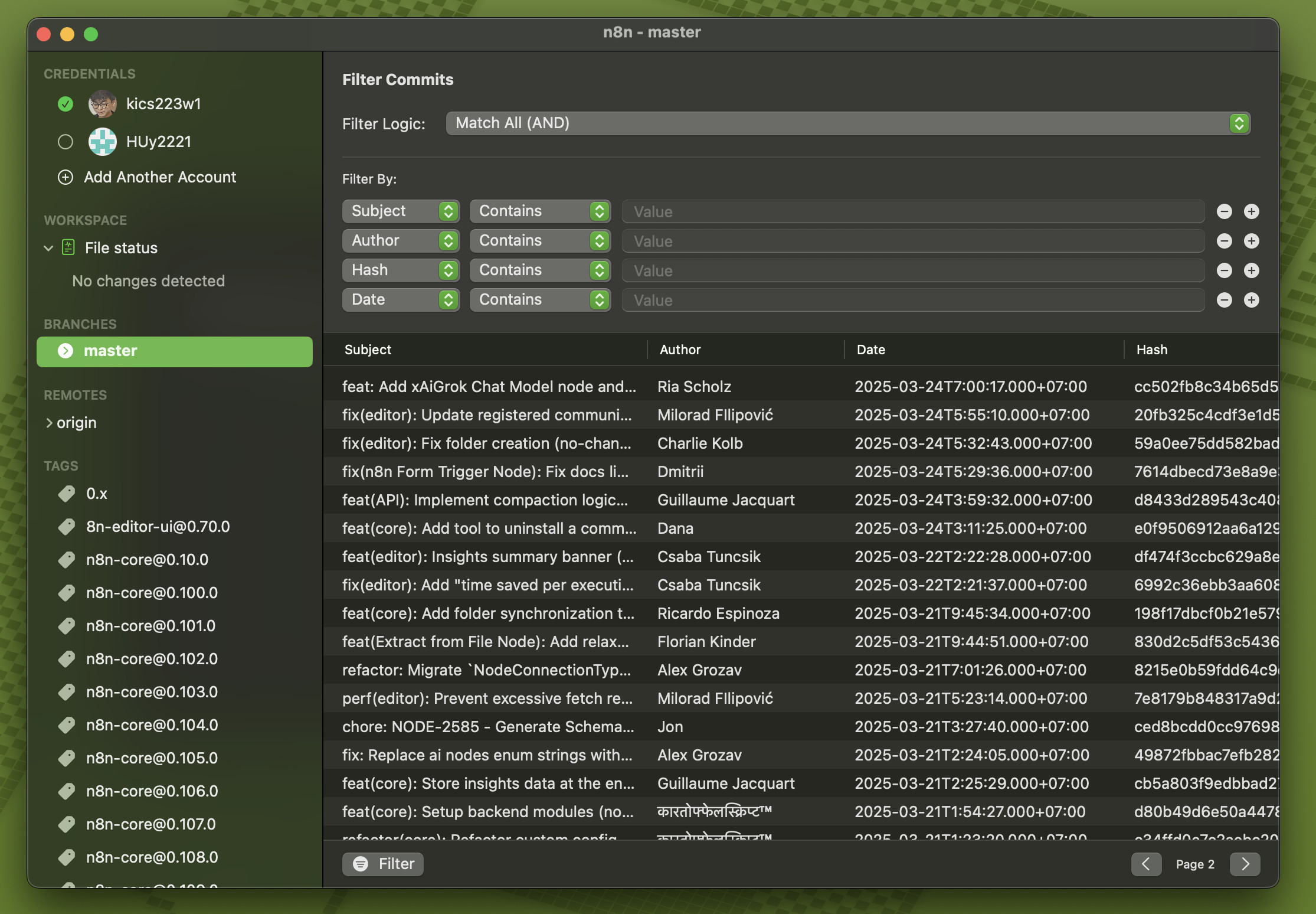
Task: Click the Hash column header
Action: click(x=1152, y=350)
